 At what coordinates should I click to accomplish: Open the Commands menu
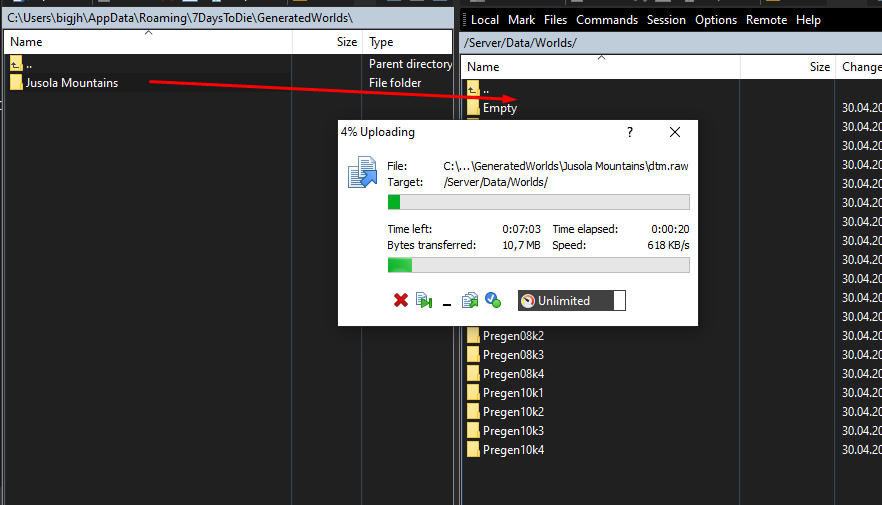(606, 20)
